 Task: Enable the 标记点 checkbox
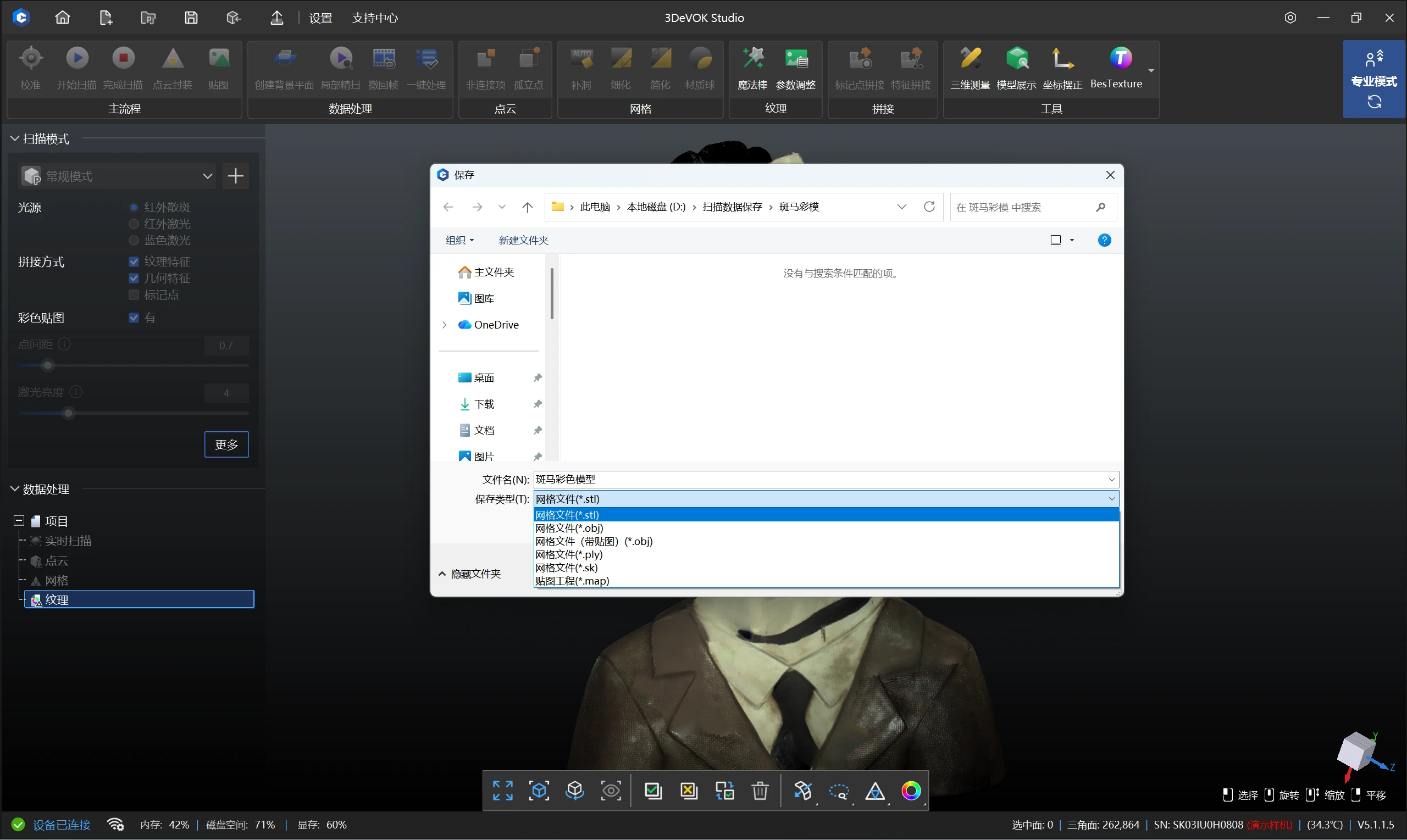(134, 295)
